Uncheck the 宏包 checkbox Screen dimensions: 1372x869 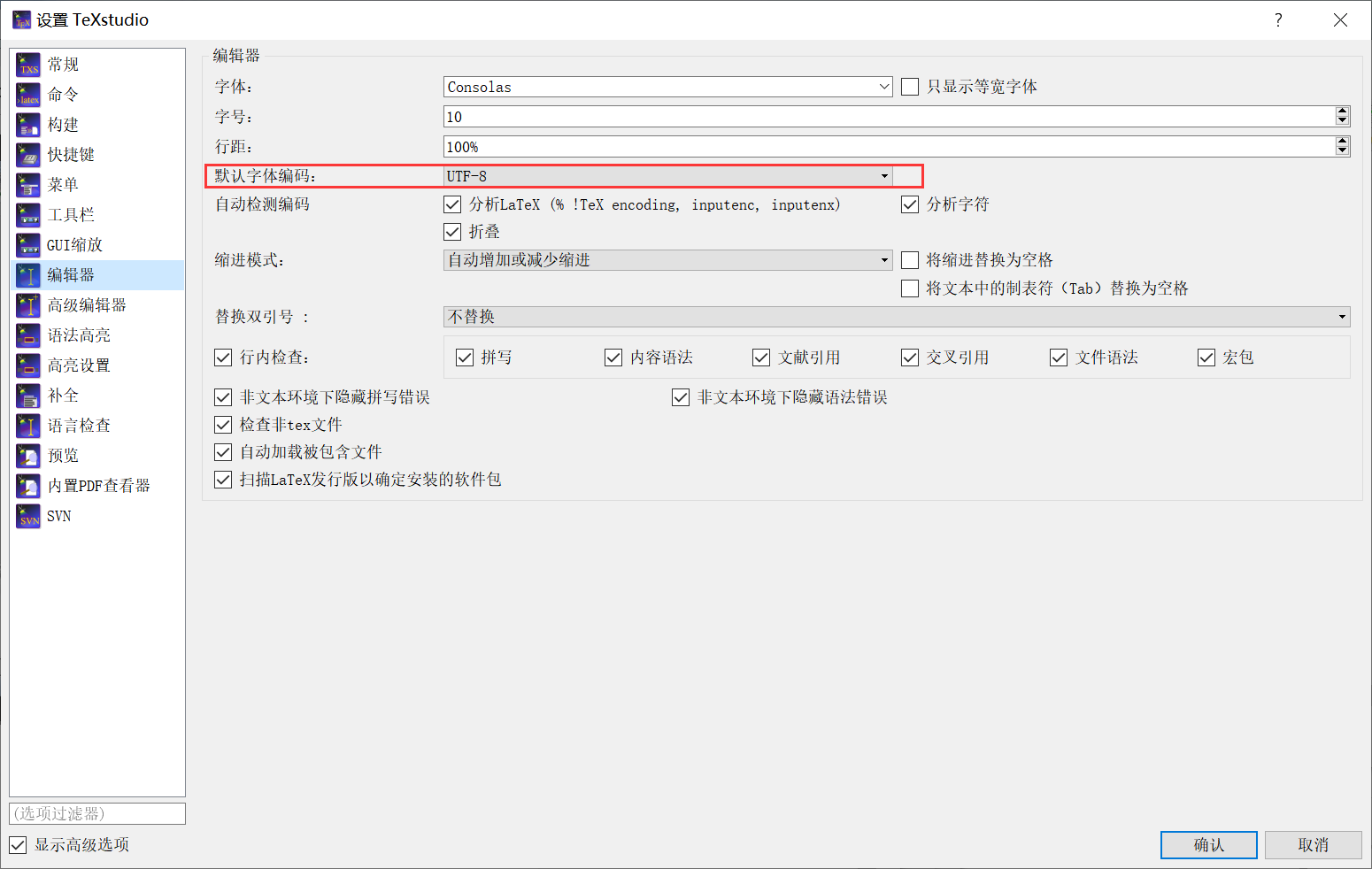[x=1206, y=358]
